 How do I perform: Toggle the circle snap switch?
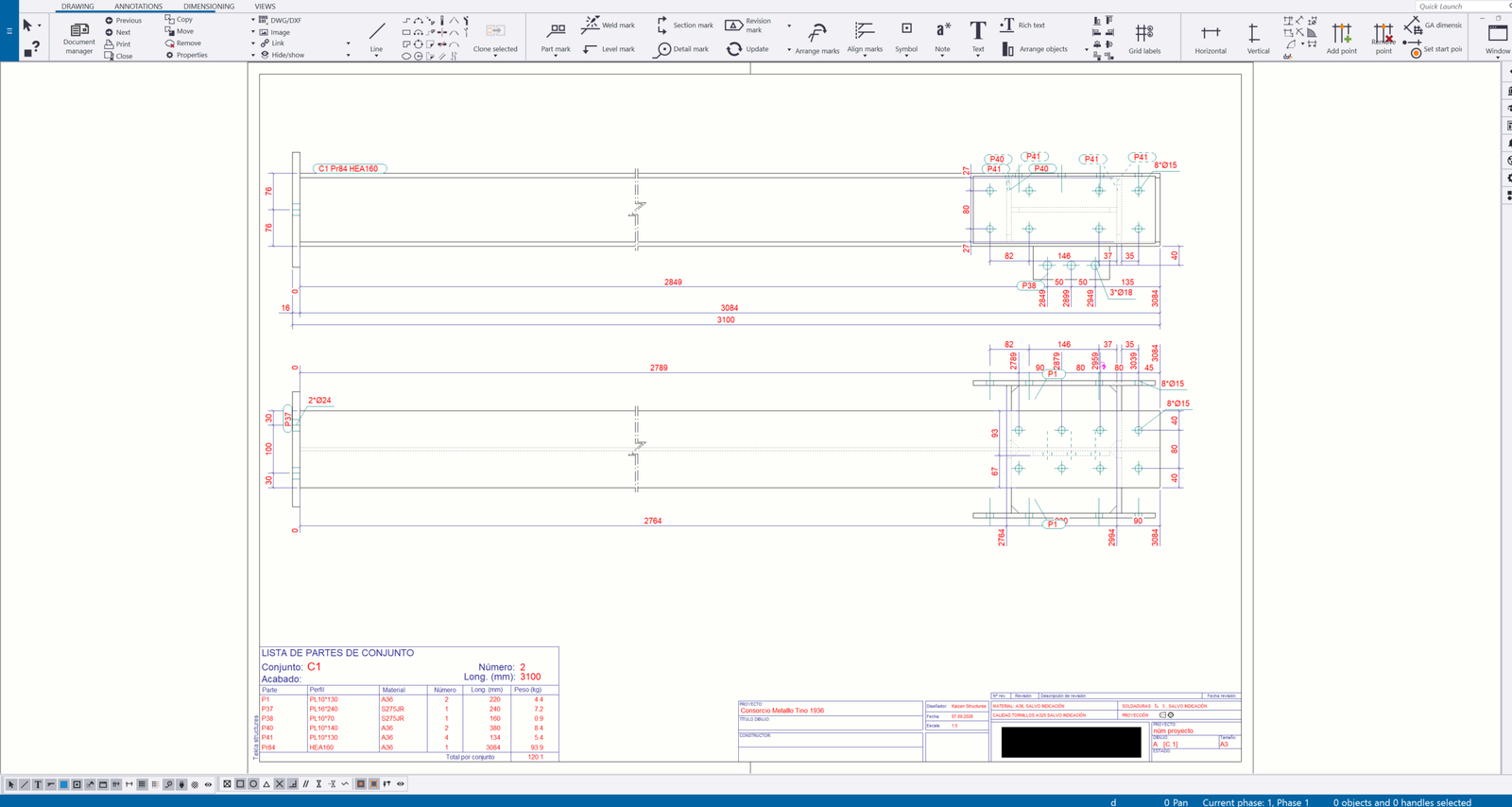point(253,784)
